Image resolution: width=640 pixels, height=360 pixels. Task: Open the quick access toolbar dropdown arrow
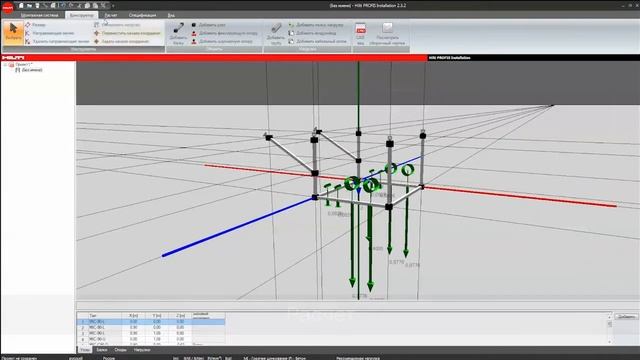[113, 6]
